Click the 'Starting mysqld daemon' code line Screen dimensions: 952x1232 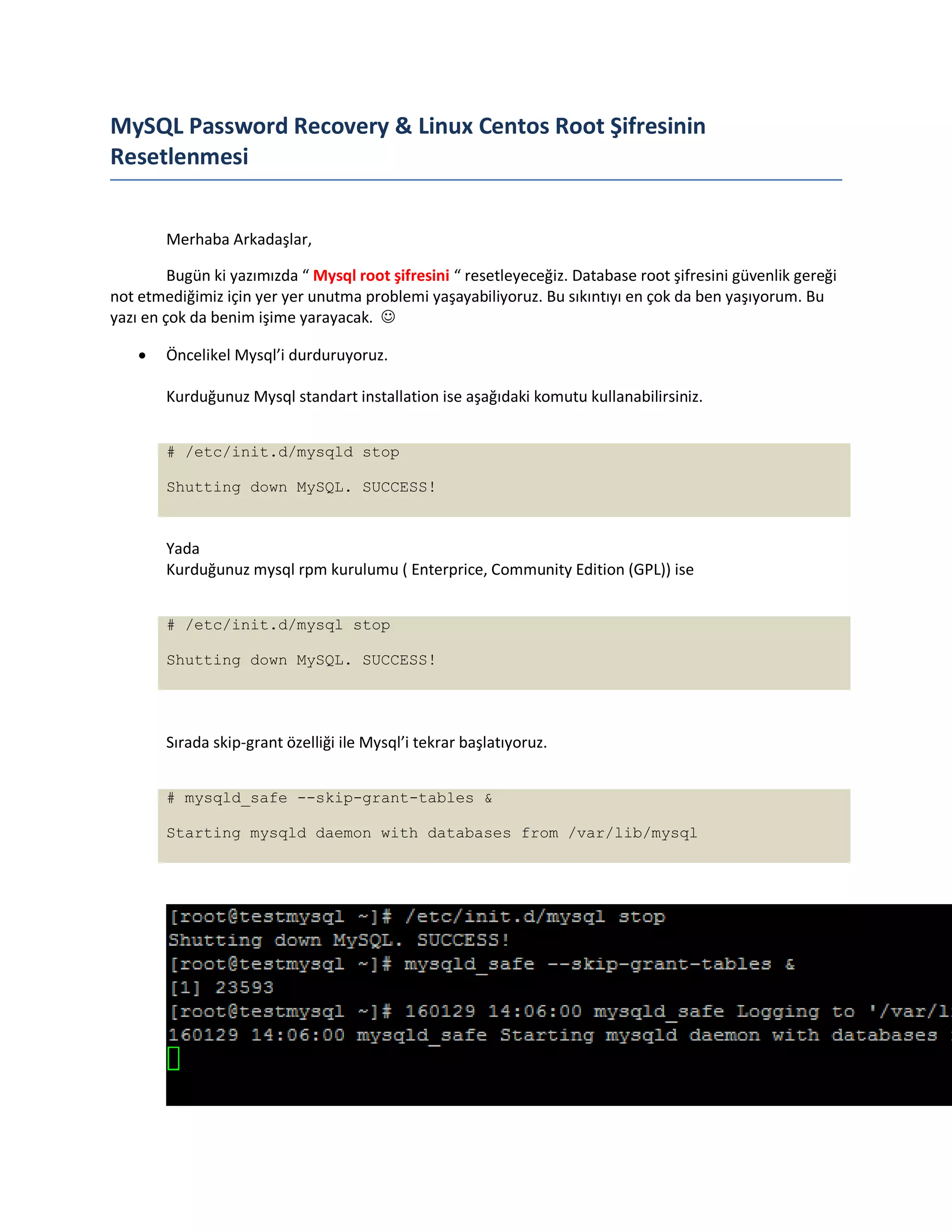tap(431, 833)
